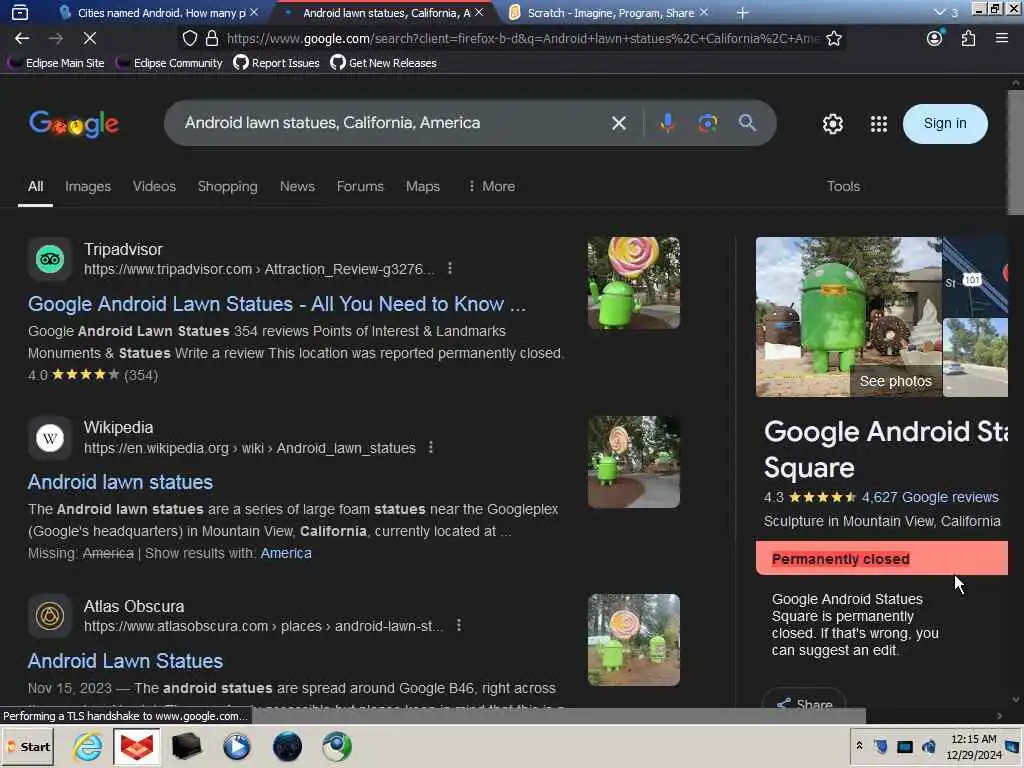Screen dimensions: 1024x768
Task: Show results with the America link
Action: [x=286, y=553]
